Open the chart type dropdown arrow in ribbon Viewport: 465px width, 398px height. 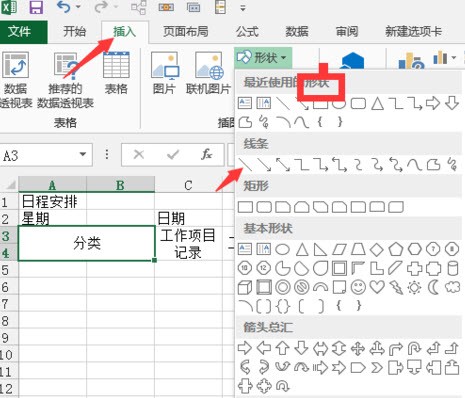click(x=454, y=58)
